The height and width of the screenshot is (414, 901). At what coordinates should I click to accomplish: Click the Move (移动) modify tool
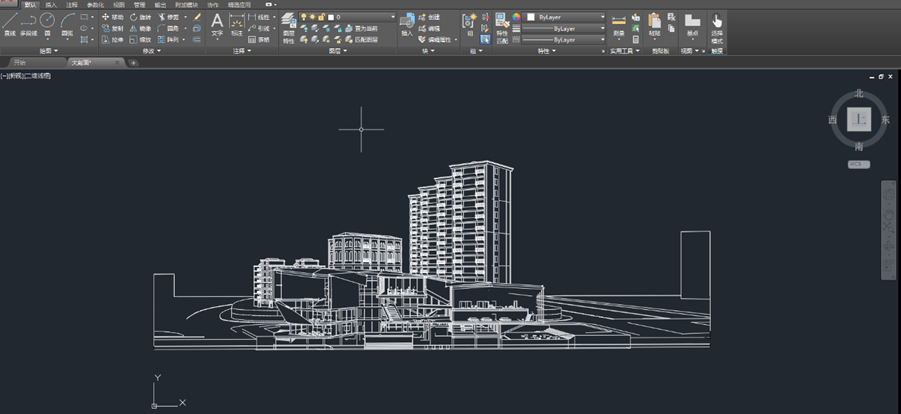pyautogui.click(x=113, y=17)
